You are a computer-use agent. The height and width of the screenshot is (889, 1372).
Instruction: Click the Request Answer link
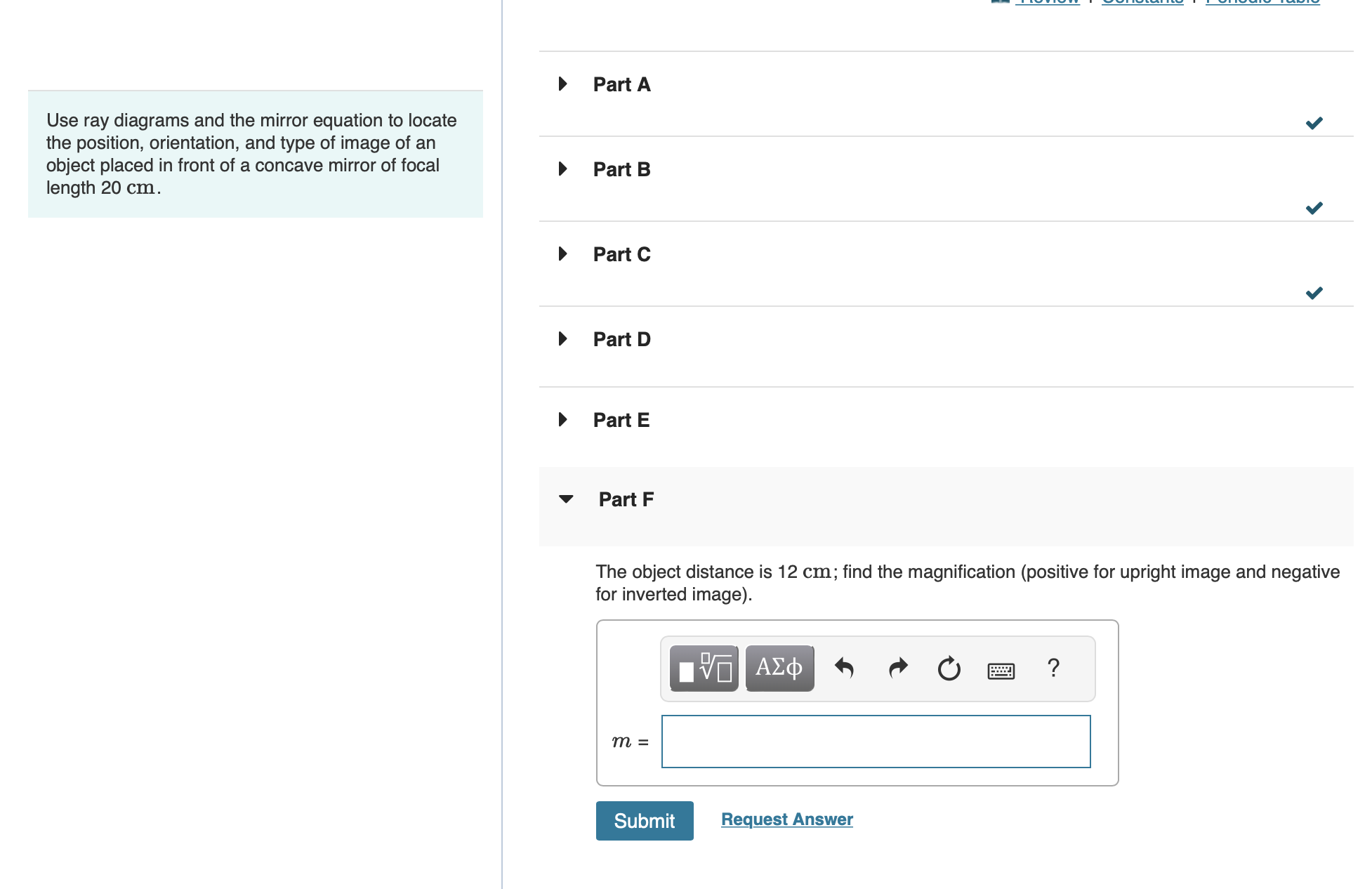click(x=786, y=818)
